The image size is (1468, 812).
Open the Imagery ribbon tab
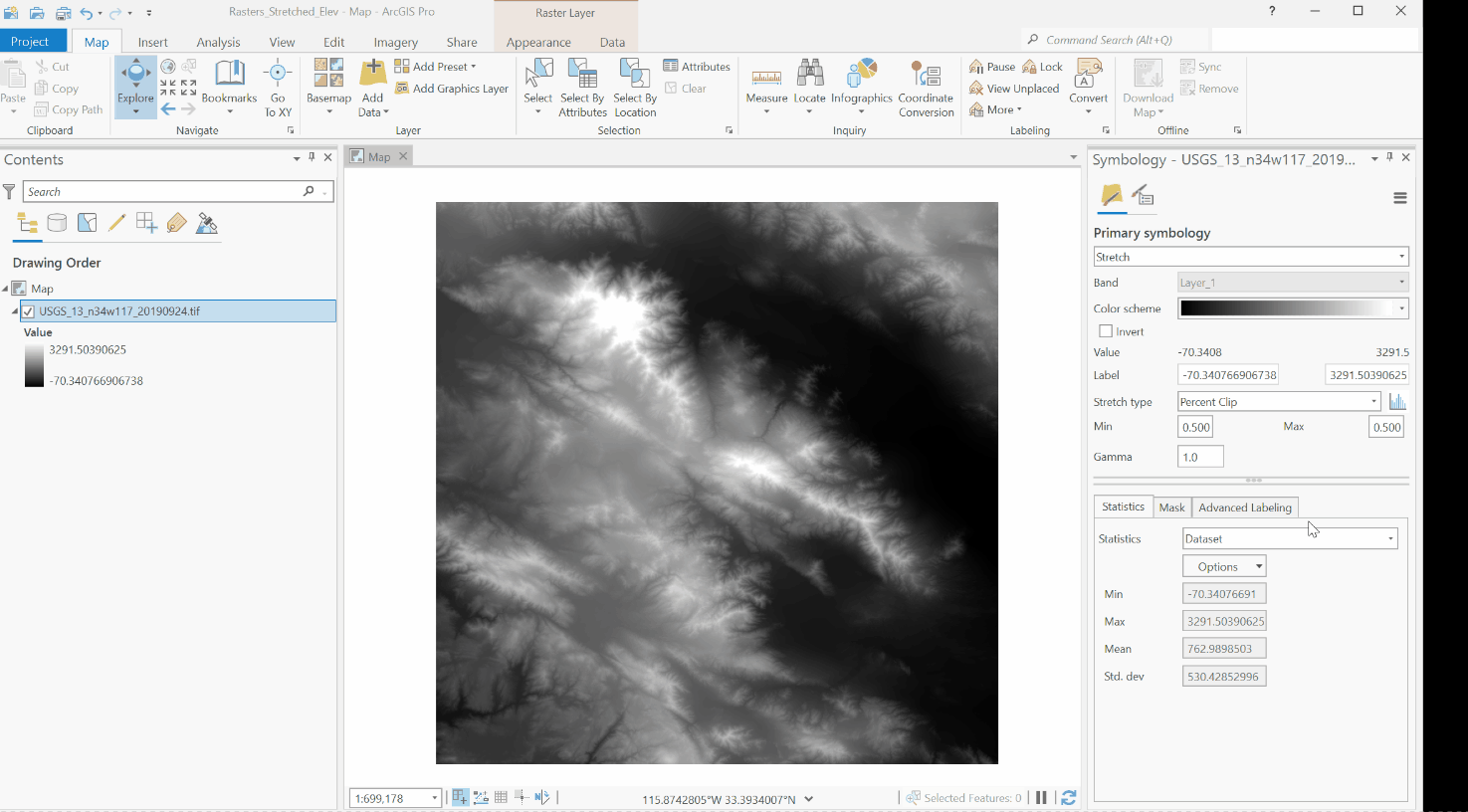[395, 42]
